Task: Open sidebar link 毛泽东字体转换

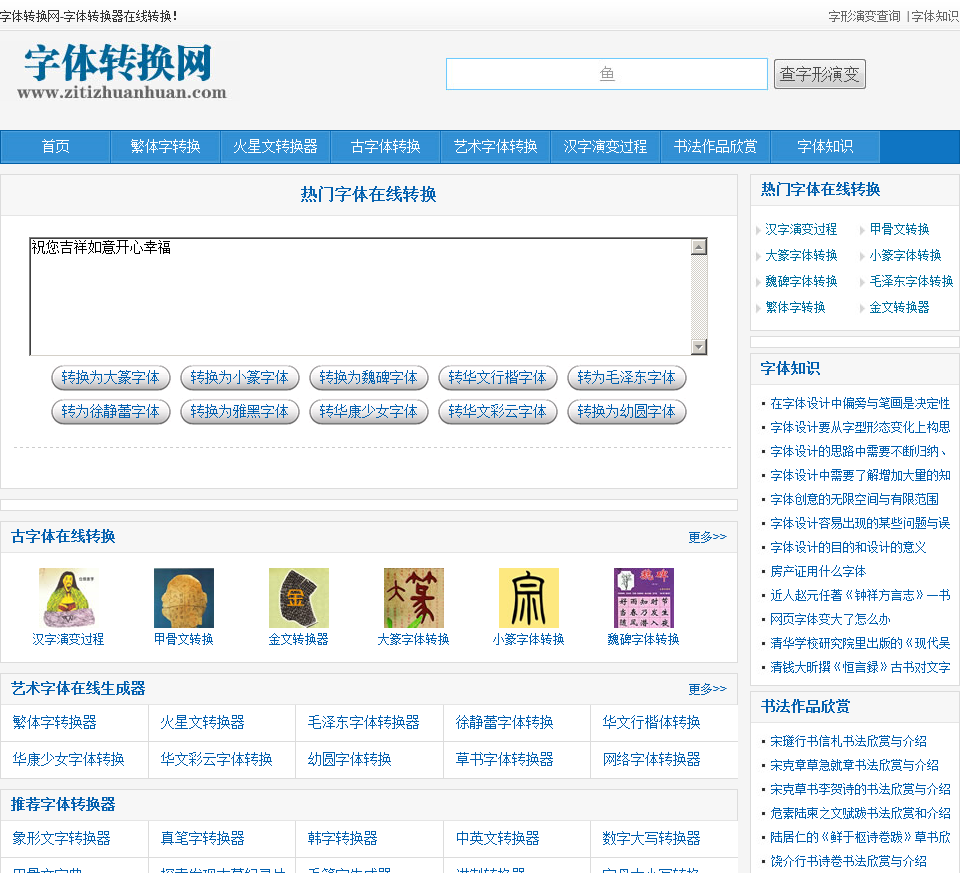Action: 912,281
